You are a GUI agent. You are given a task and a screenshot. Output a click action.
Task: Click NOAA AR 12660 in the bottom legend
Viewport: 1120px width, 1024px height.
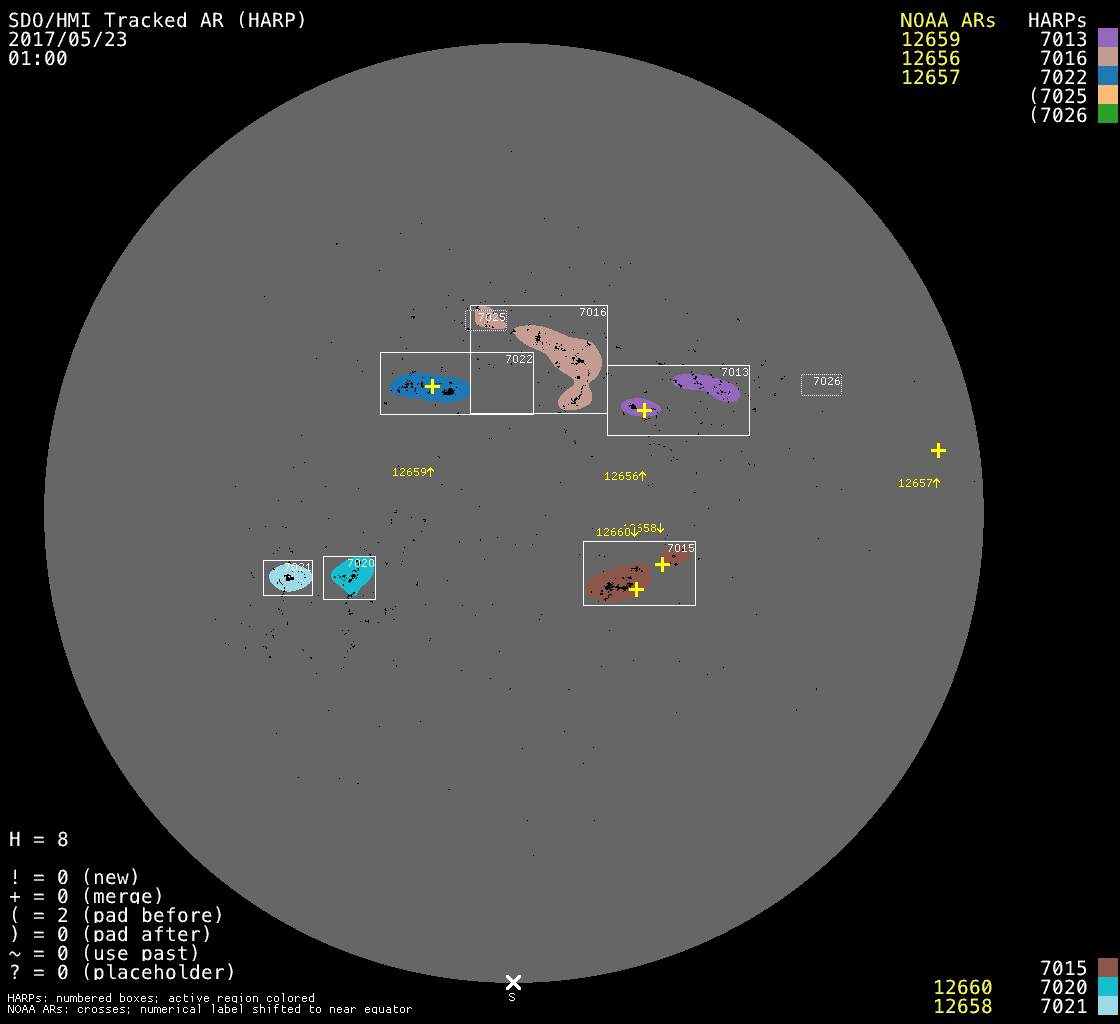pos(962,987)
